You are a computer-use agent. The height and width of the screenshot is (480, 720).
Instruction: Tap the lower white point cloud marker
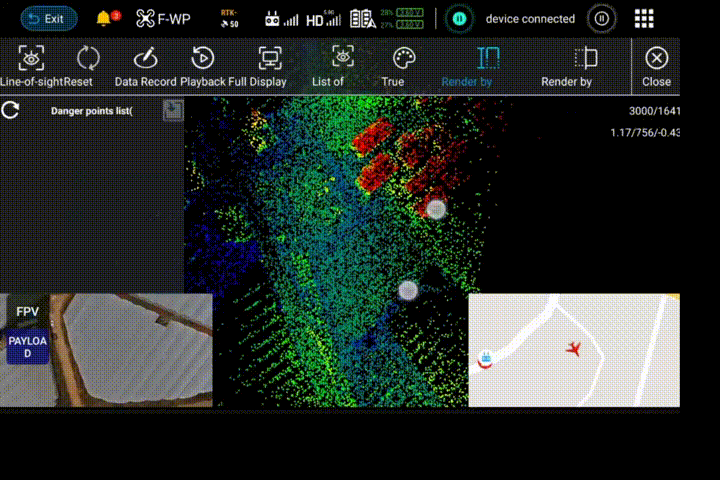408,290
